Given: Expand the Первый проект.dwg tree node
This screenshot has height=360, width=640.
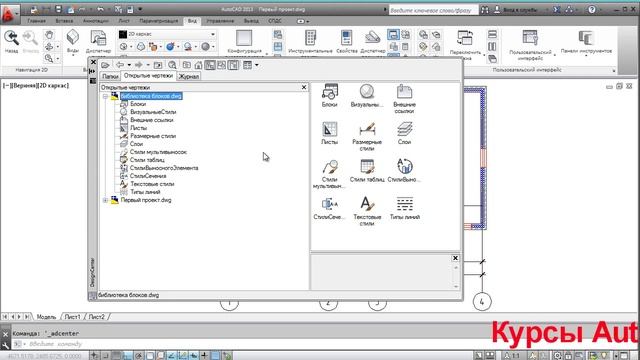Looking at the screenshot, I should coord(105,200).
